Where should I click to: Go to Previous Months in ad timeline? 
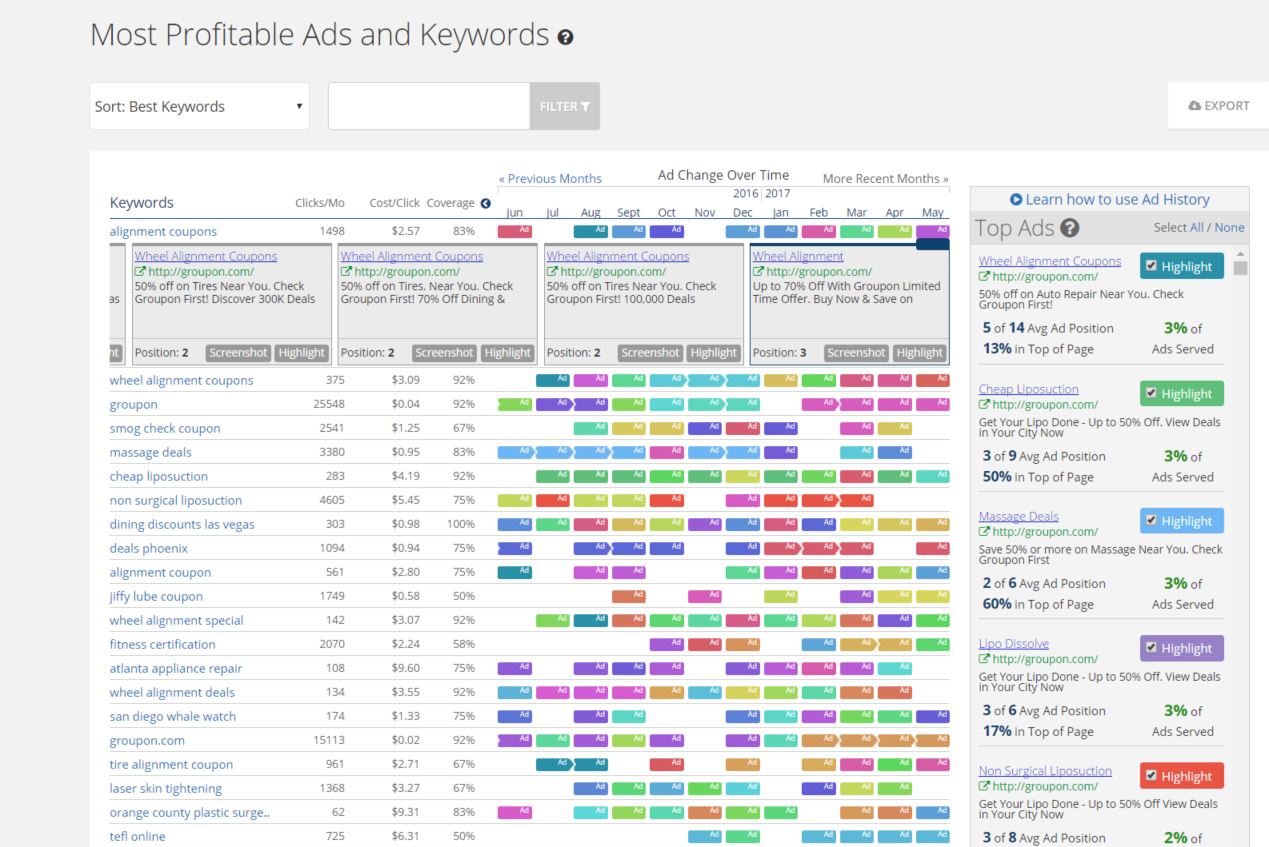click(x=550, y=179)
